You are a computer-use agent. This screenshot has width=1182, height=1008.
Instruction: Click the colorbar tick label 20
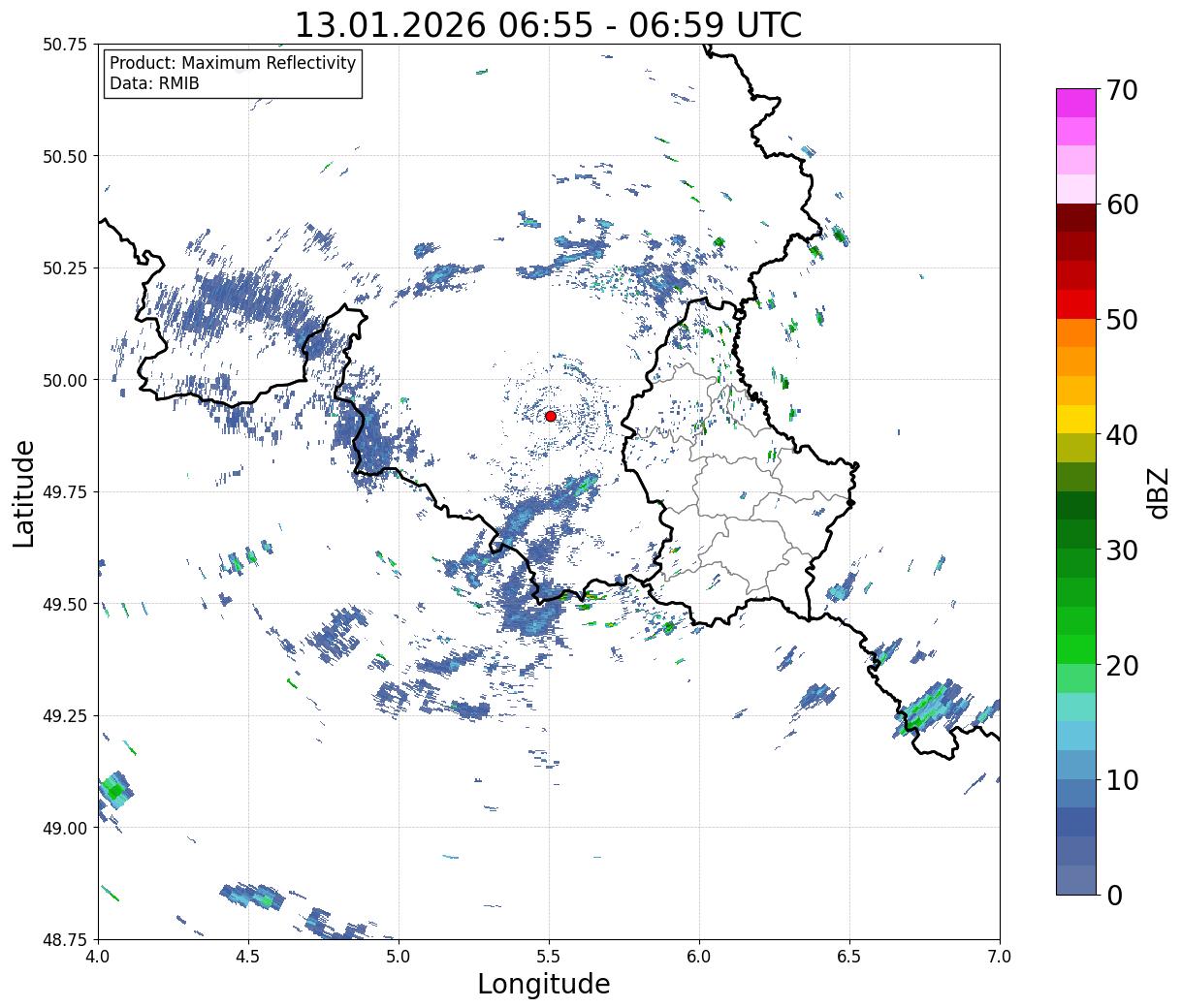(1121, 666)
